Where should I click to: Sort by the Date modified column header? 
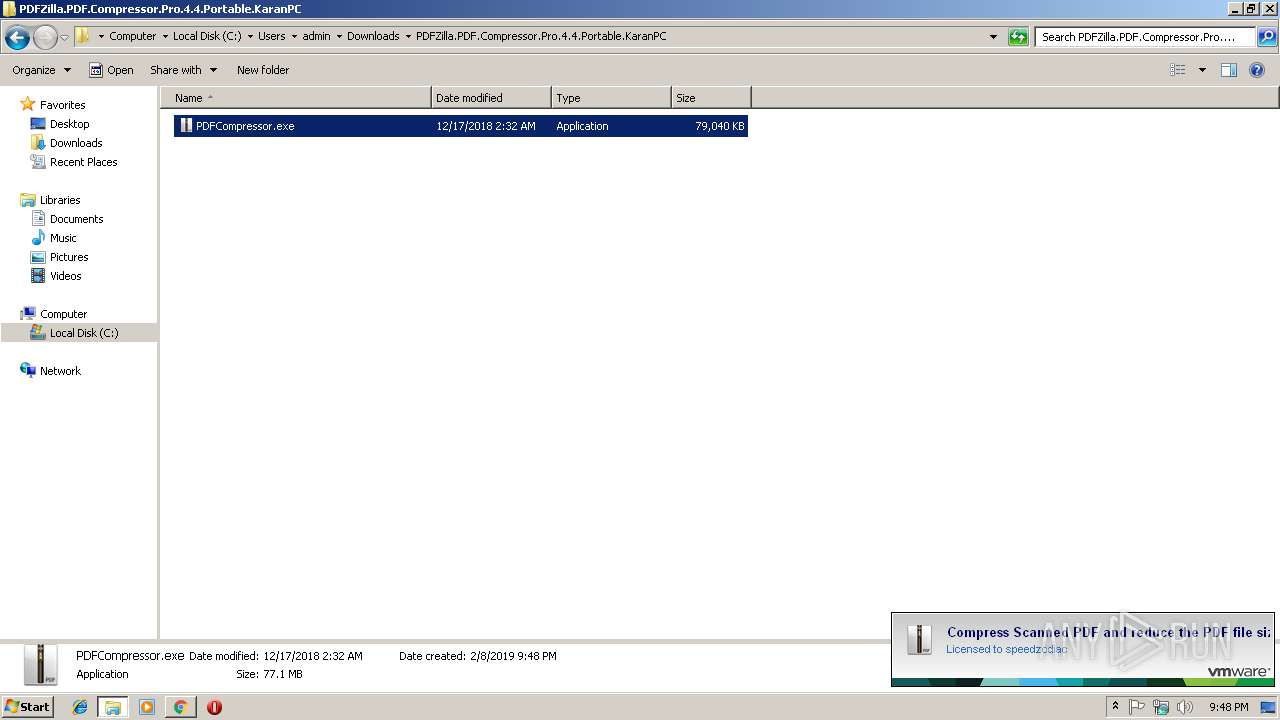pyautogui.click(x=491, y=98)
